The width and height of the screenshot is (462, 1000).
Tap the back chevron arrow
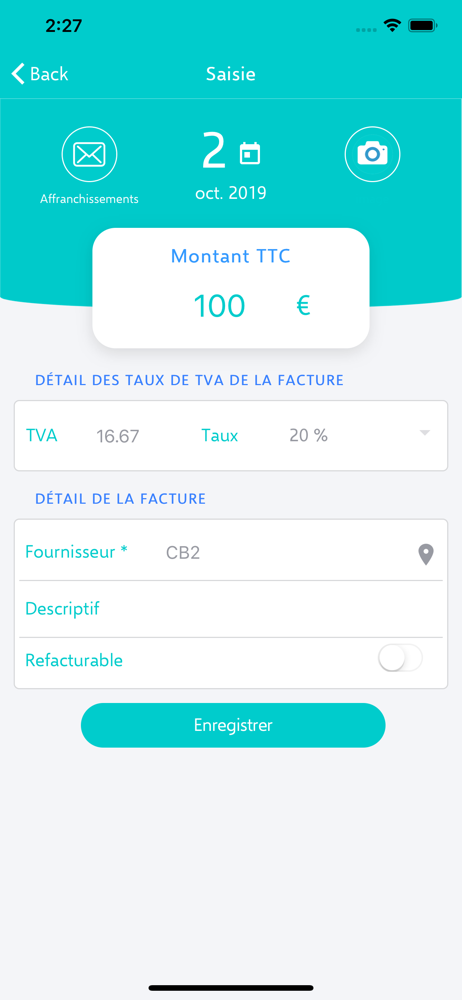tap(18, 73)
